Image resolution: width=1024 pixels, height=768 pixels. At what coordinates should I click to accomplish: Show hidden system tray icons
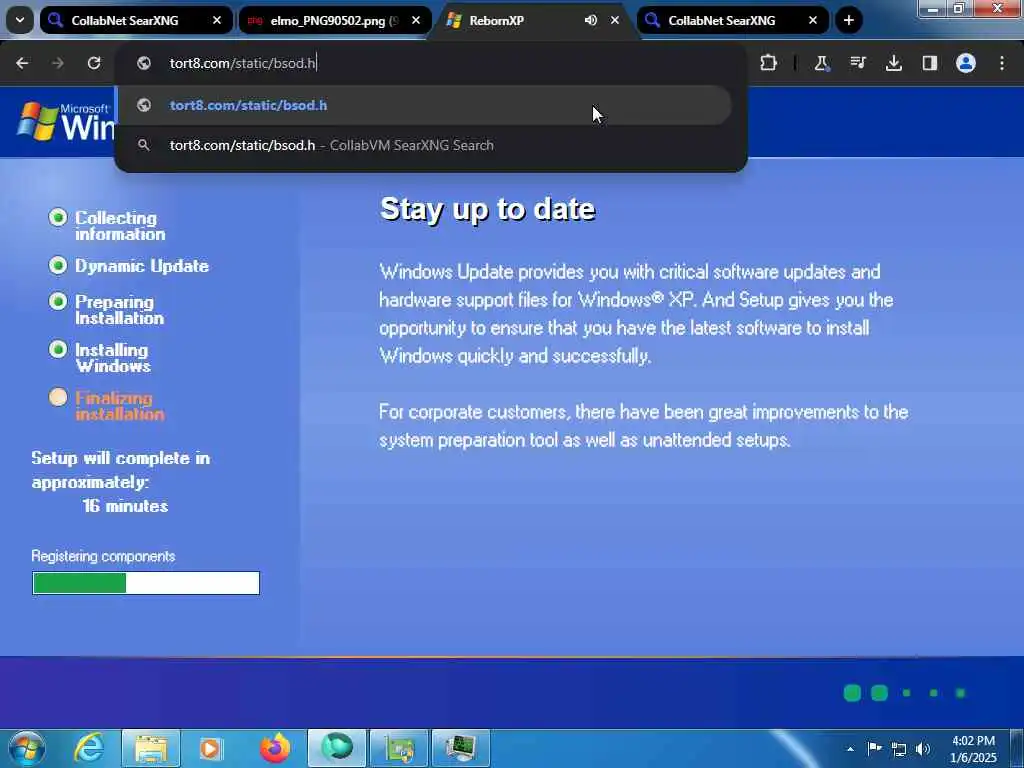coord(850,749)
